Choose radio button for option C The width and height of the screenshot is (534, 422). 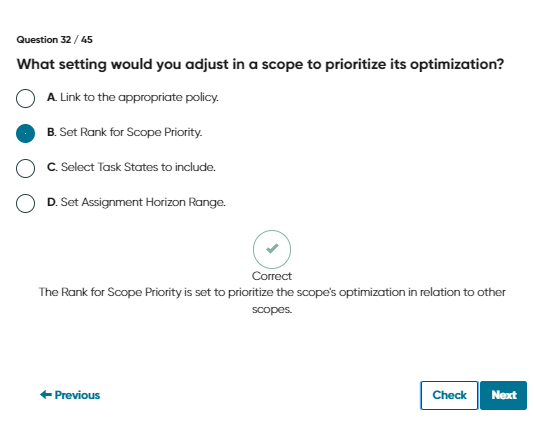click(25, 168)
